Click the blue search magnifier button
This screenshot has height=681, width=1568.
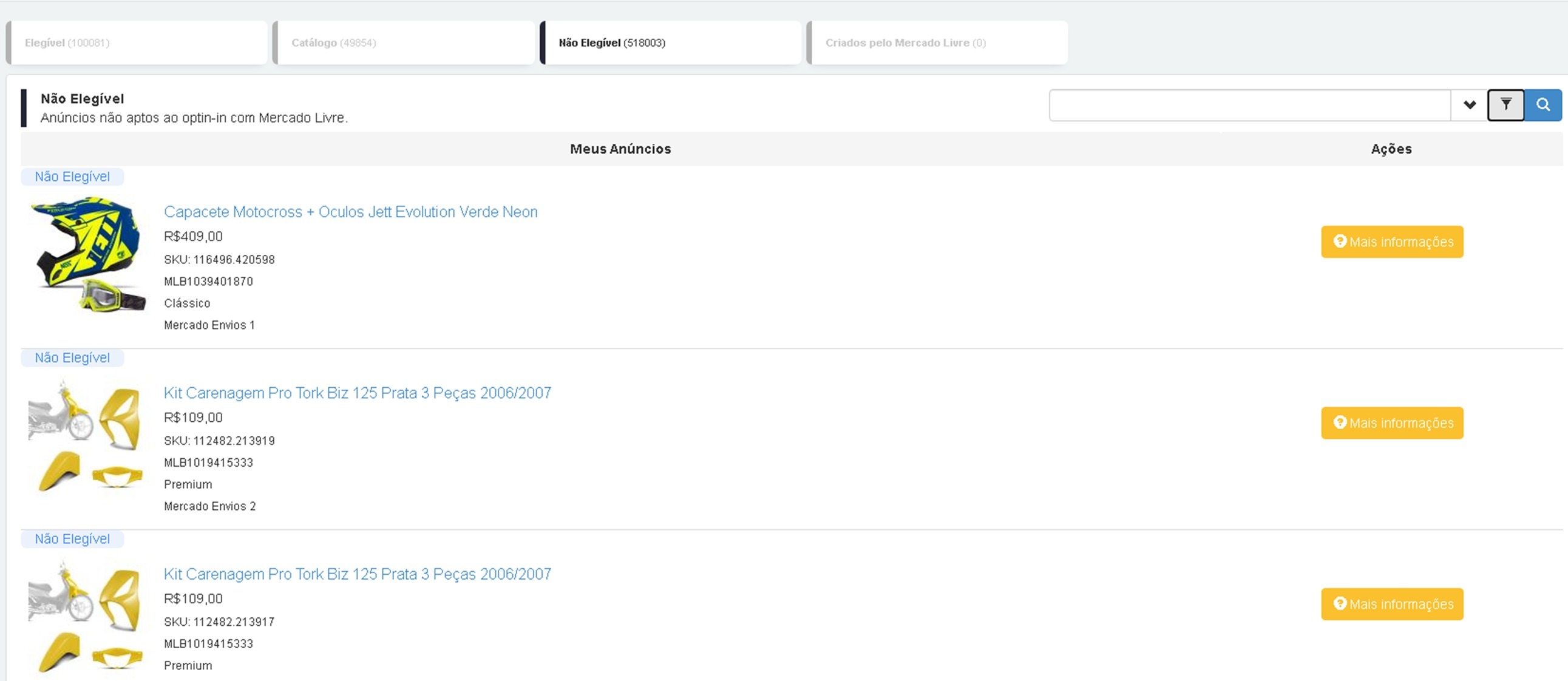[x=1543, y=104]
